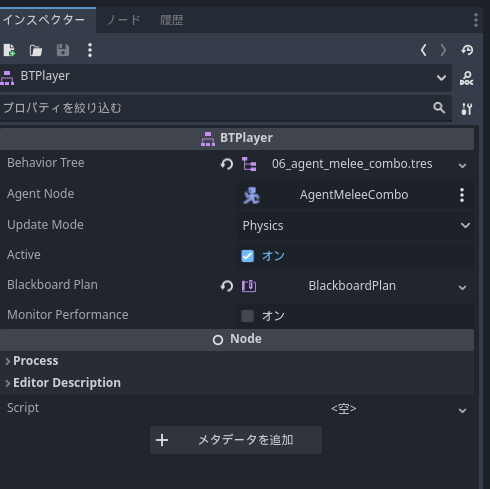Switch to the 履歴 tab

tap(171, 20)
